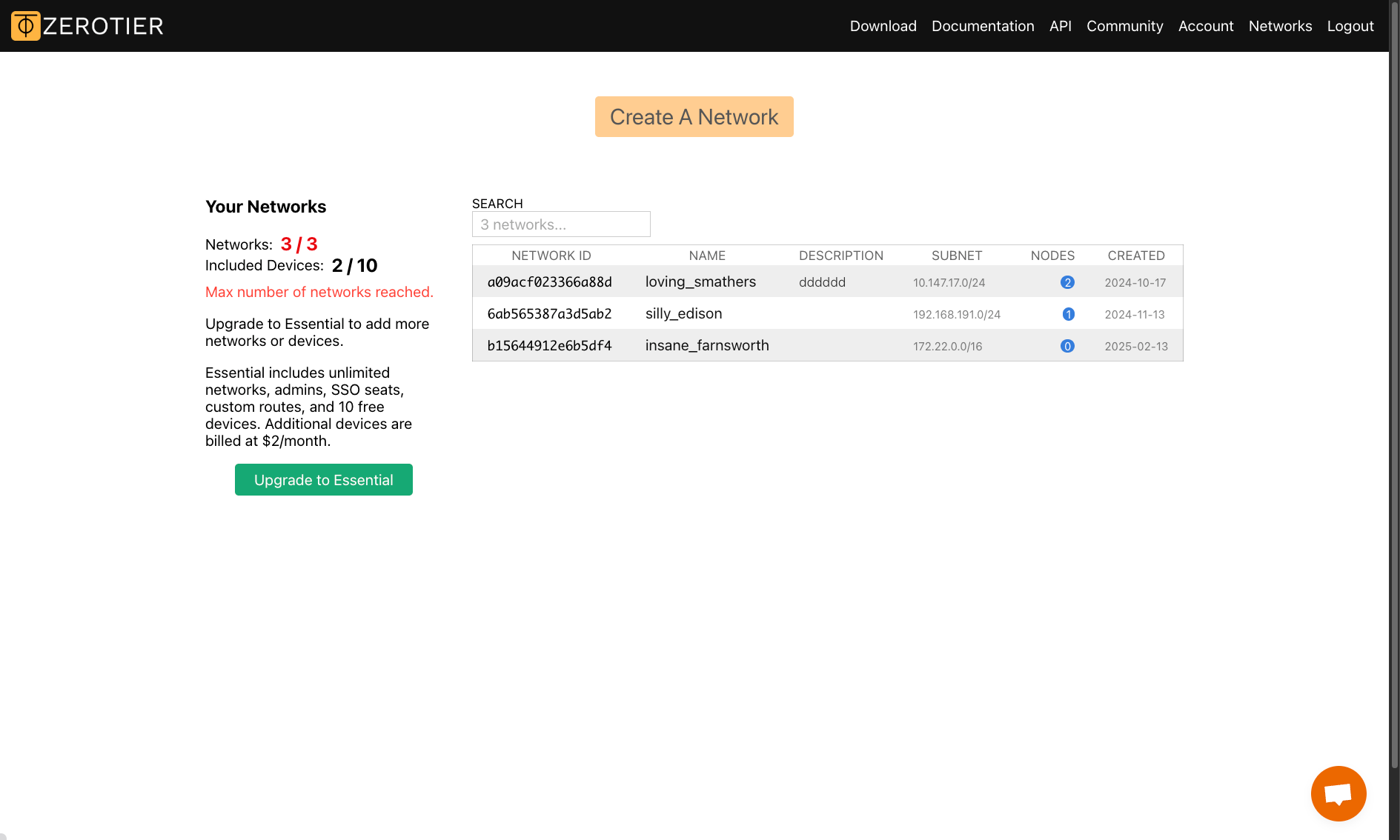1400x840 pixels.
Task: Open the network silly_edison
Action: click(x=683, y=313)
